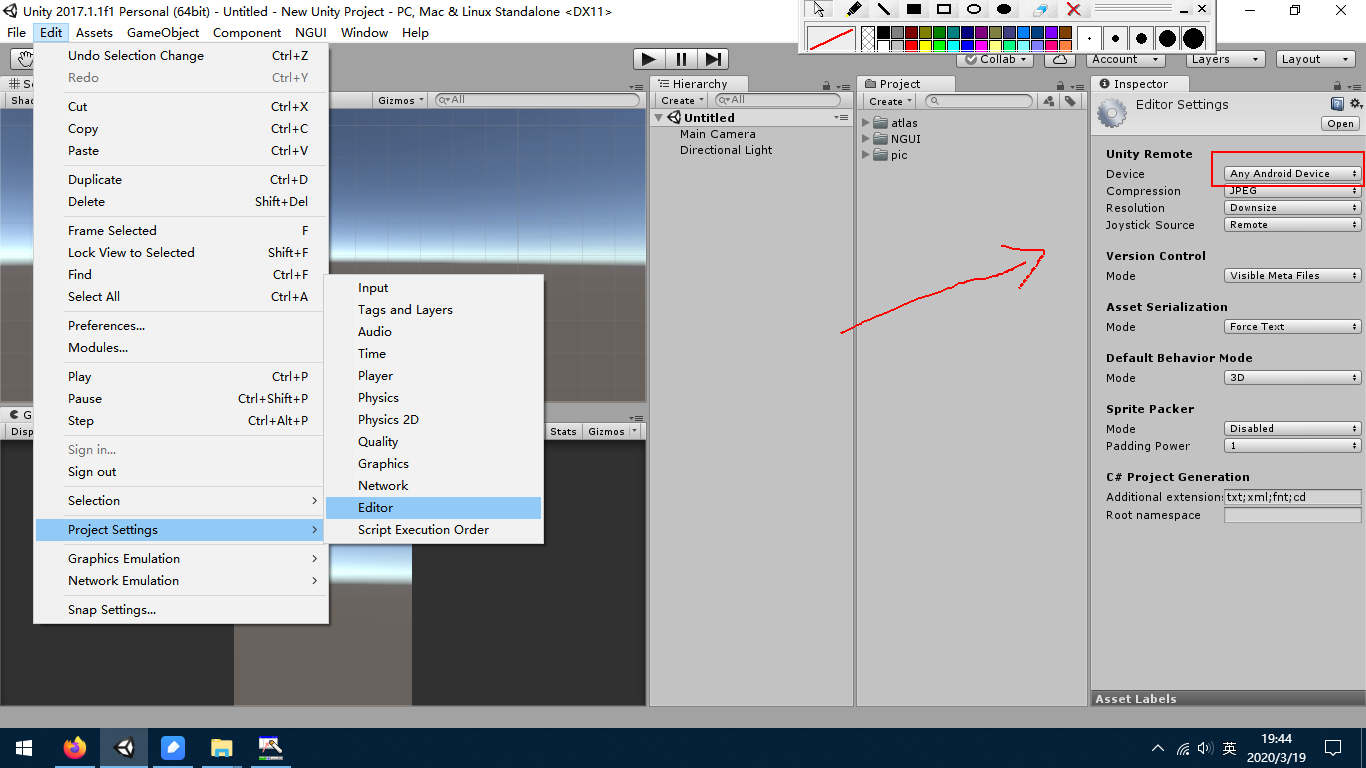Click the help book icon in Editor Settings header
The width and height of the screenshot is (1366, 768).
1337,103
